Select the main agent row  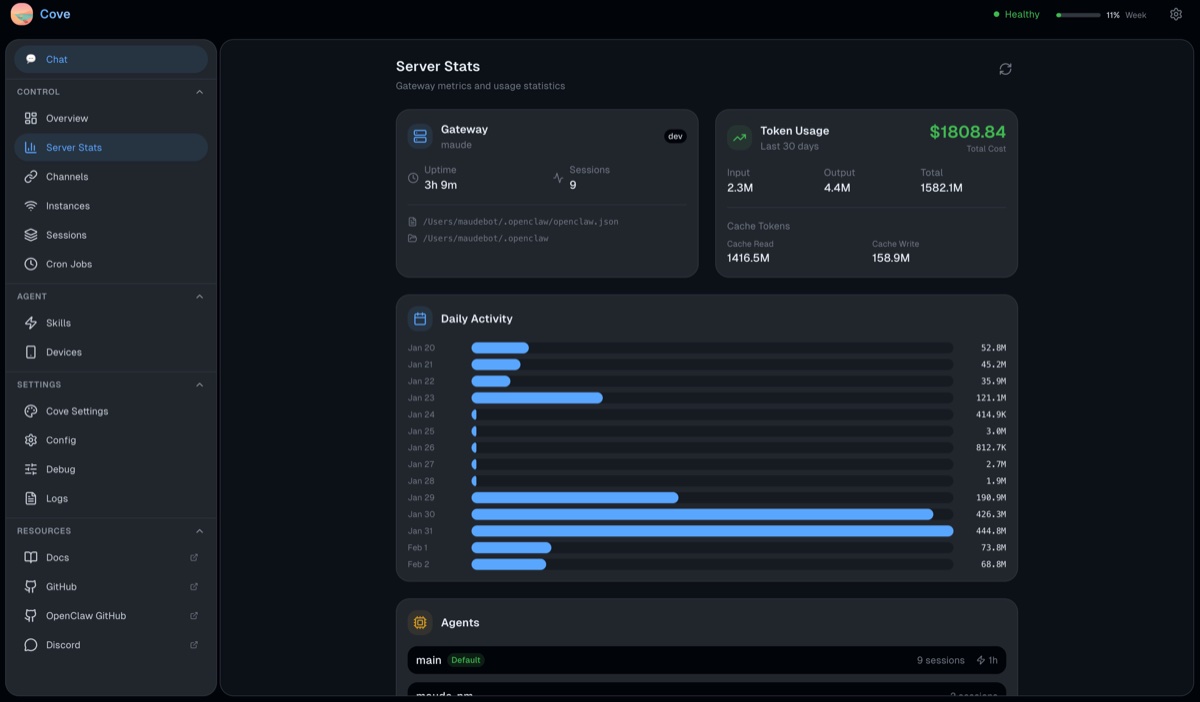point(706,660)
